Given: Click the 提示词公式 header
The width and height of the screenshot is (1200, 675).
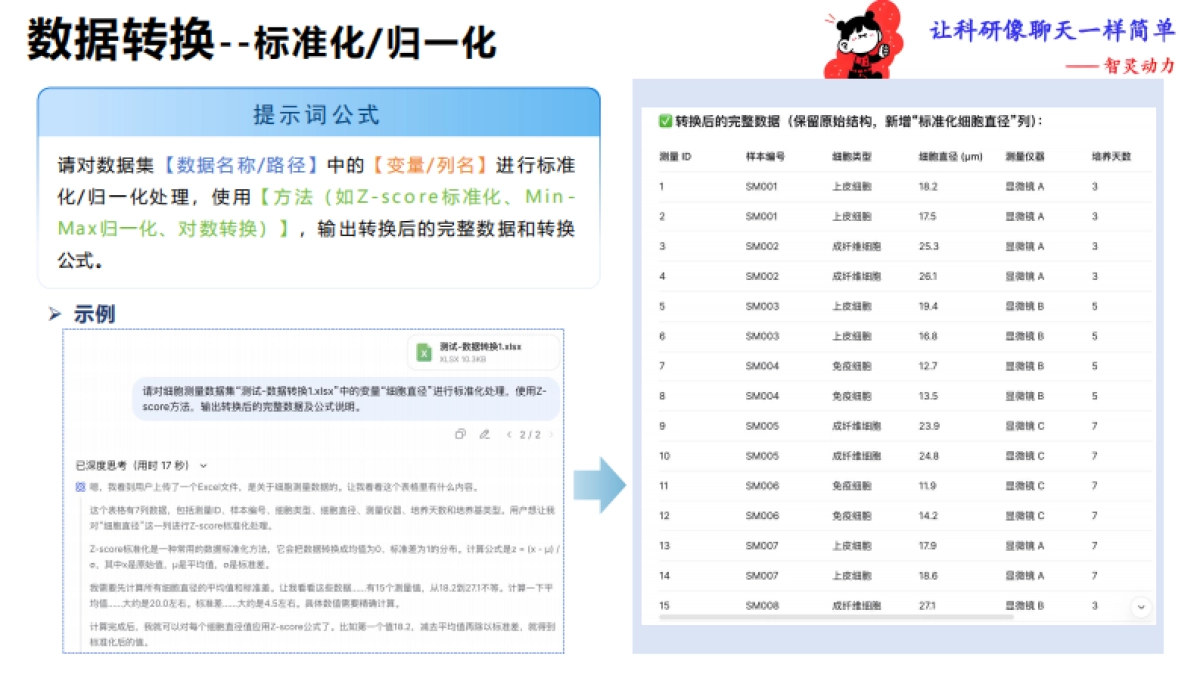Looking at the screenshot, I should coord(318,114).
